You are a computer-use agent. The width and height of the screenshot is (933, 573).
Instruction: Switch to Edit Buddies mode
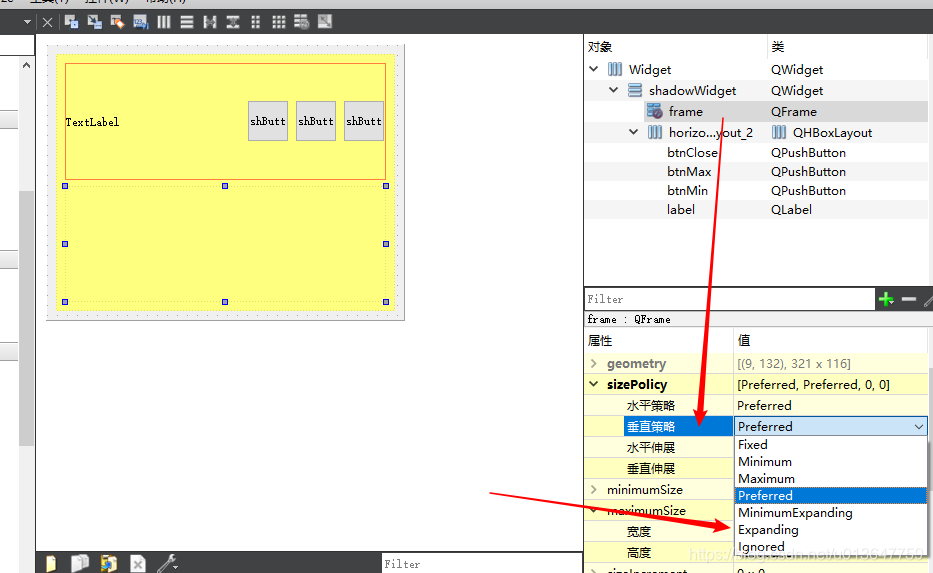[x=118, y=22]
